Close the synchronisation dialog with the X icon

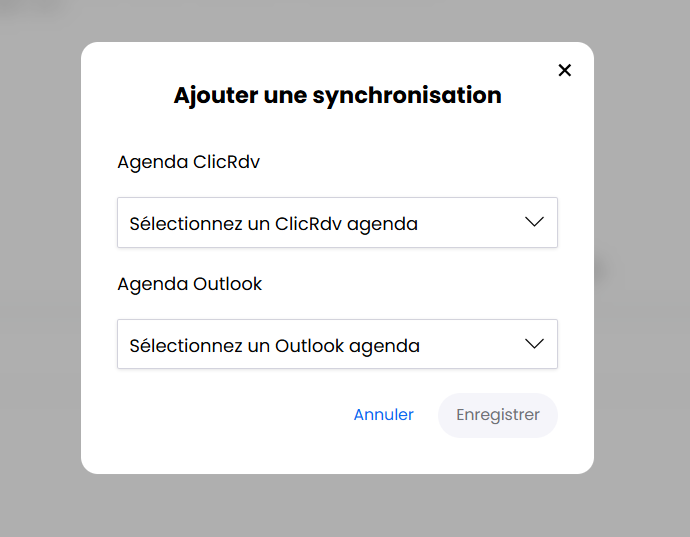coord(565,70)
